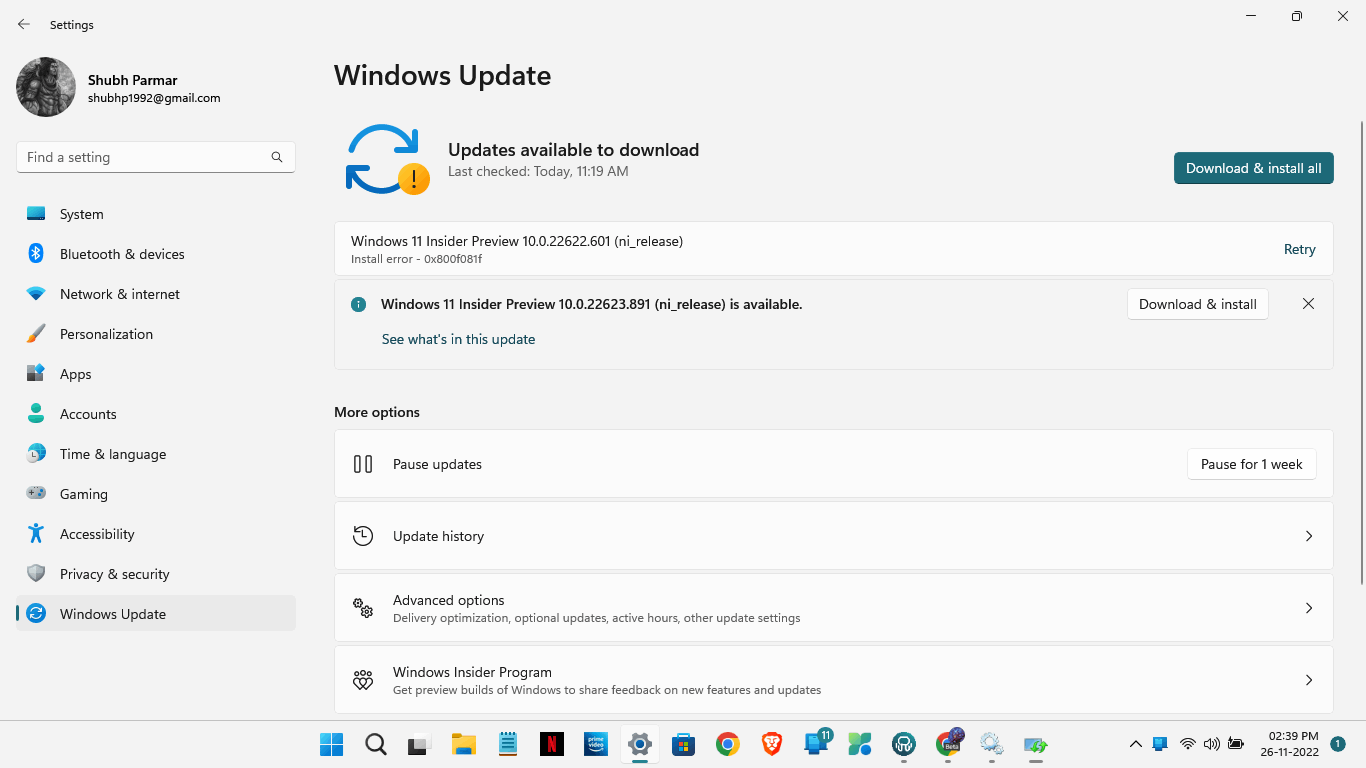Open Update history row
Viewport: 1366px width, 768px height.
[x=834, y=536]
